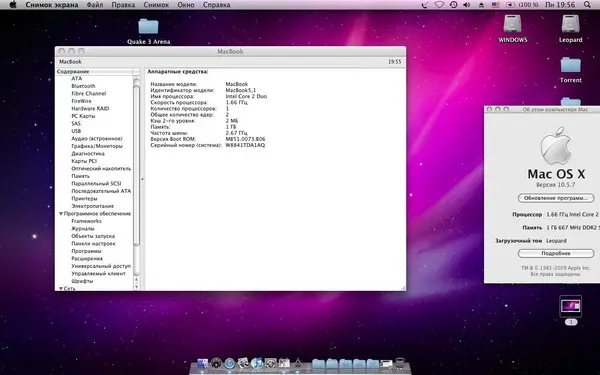This screenshot has height=375, width=600.
Task: Select Панели настроек entry
Action: (93, 243)
